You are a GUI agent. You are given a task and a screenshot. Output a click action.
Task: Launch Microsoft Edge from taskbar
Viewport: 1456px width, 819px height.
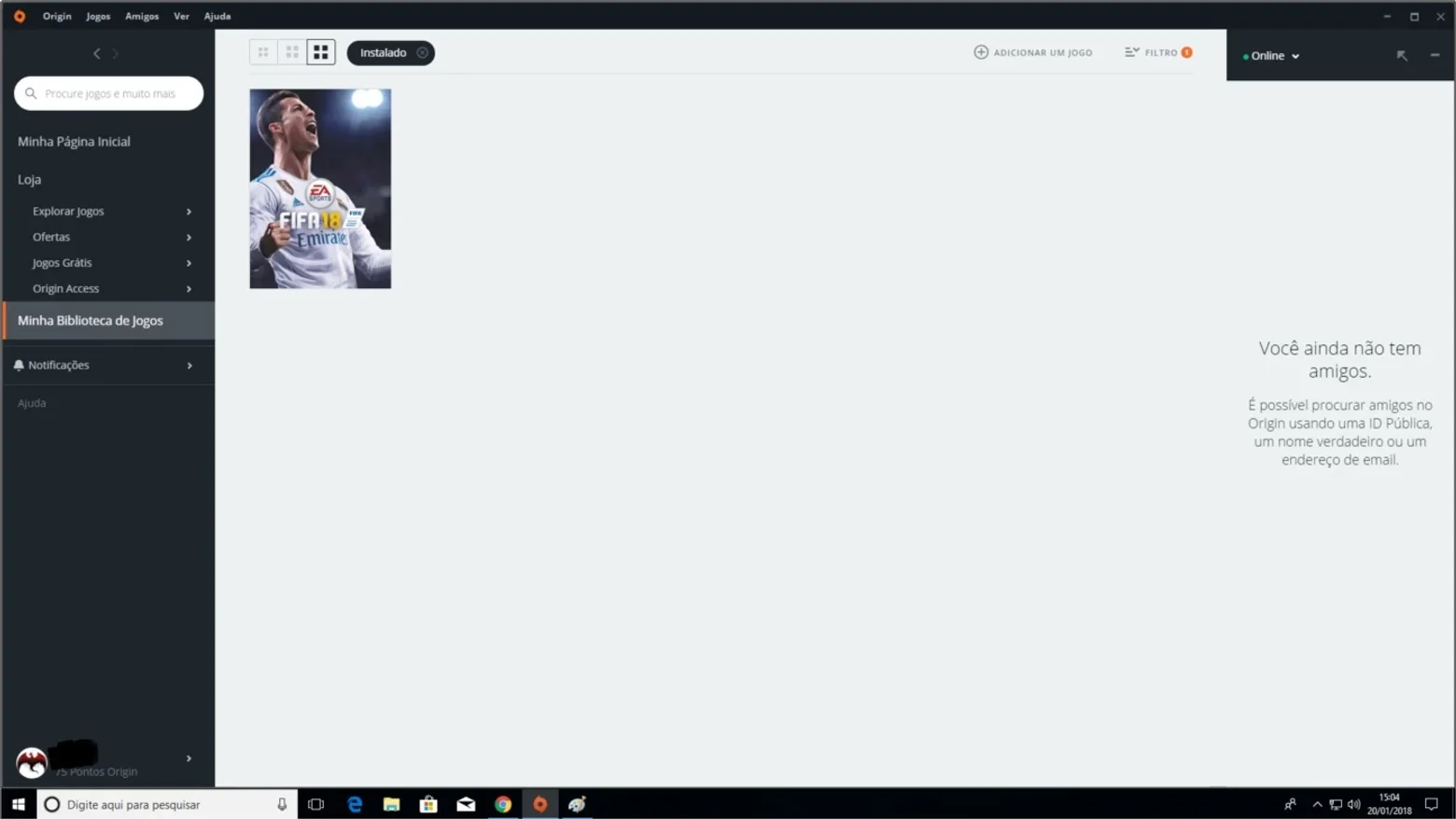355,804
